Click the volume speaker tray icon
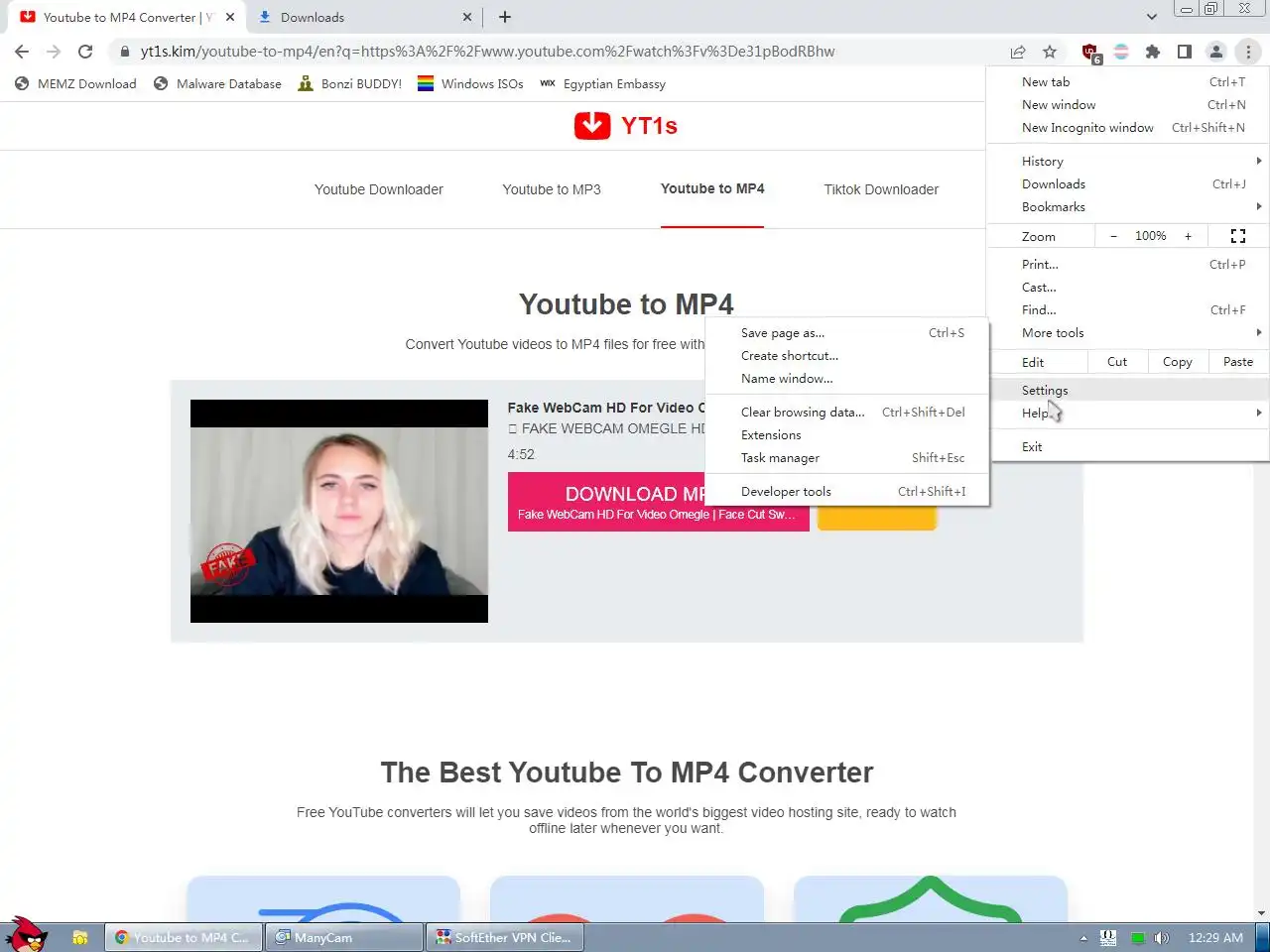Image resolution: width=1270 pixels, height=952 pixels. [x=1162, y=937]
